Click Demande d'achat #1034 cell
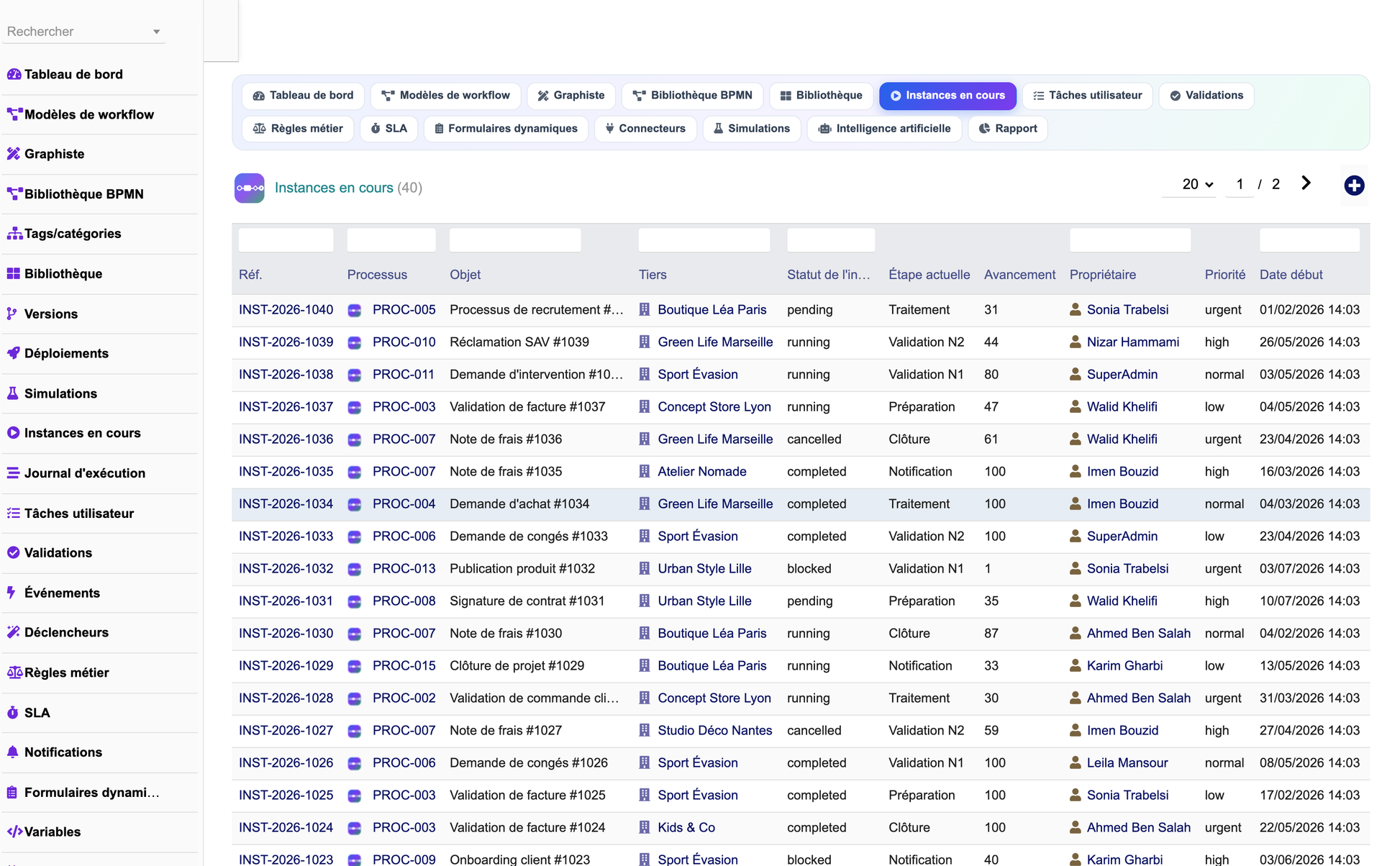Image resolution: width=1400 pixels, height=866 pixels. coord(519,504)
